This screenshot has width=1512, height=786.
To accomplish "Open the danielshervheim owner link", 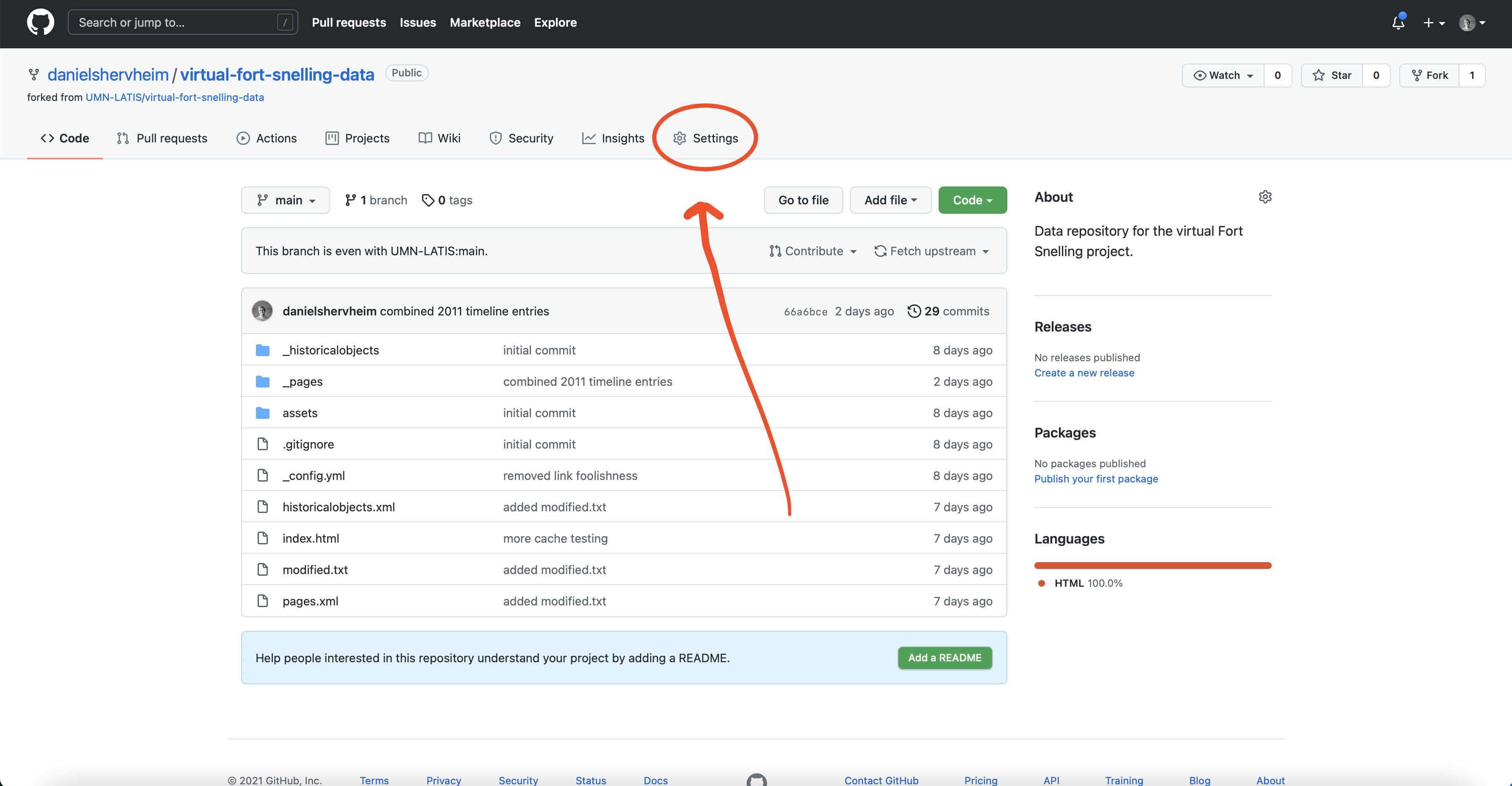I will tap(108, 75).
